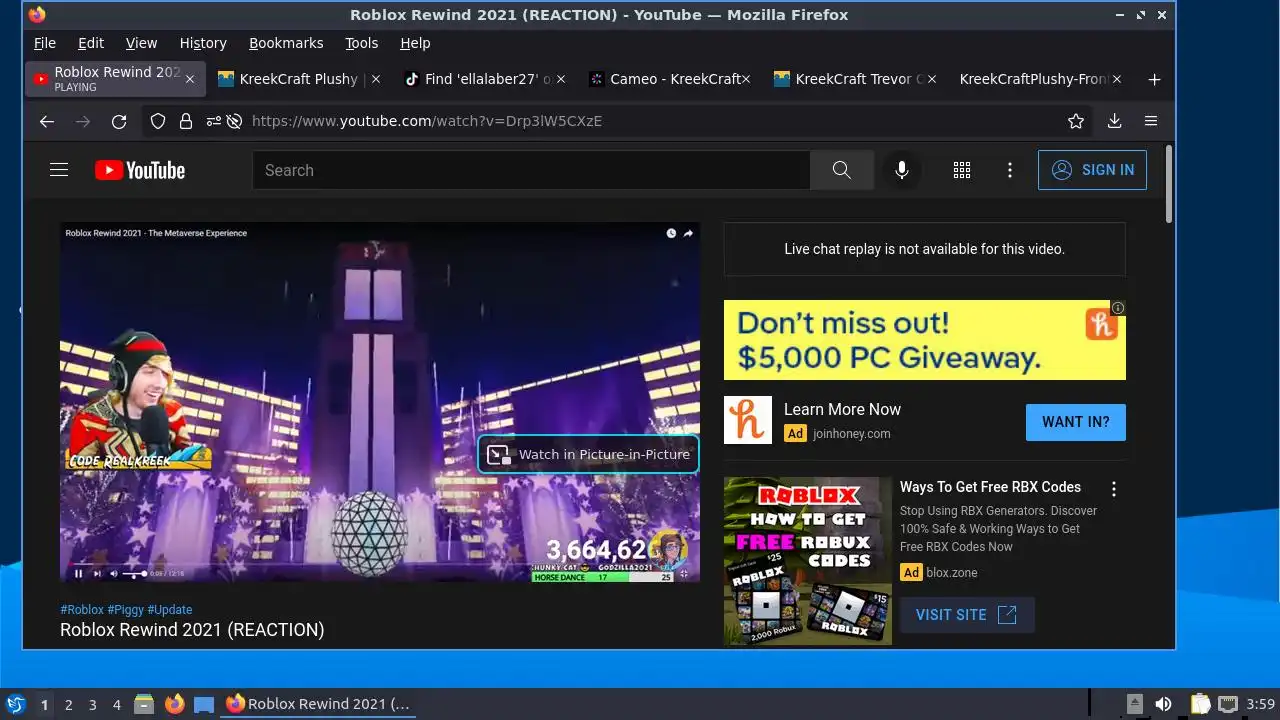Open the taskbar volume control

click(x=1163, y=704)
